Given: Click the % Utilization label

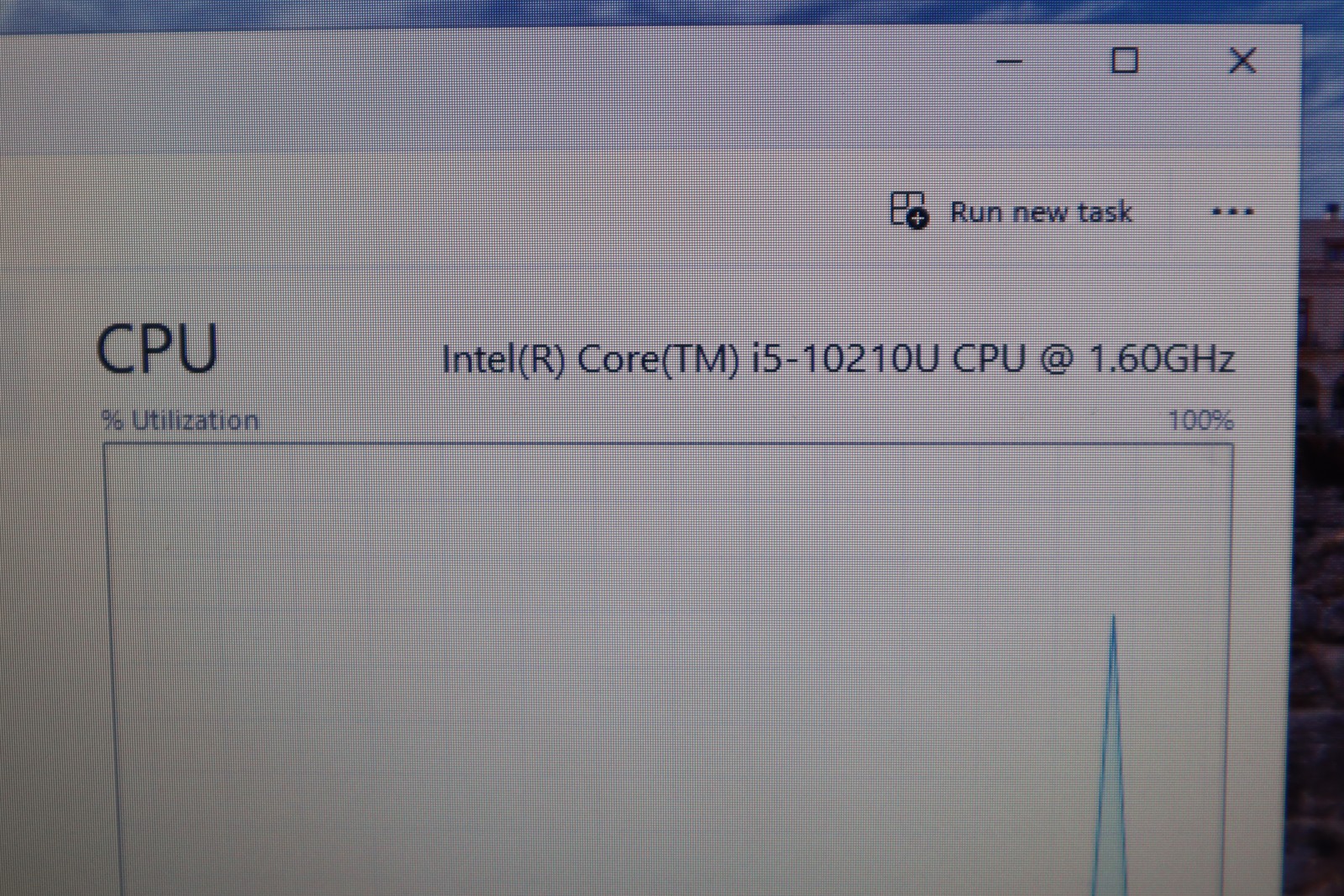Looking at the screenshot, I should click(x=180, y=420).
